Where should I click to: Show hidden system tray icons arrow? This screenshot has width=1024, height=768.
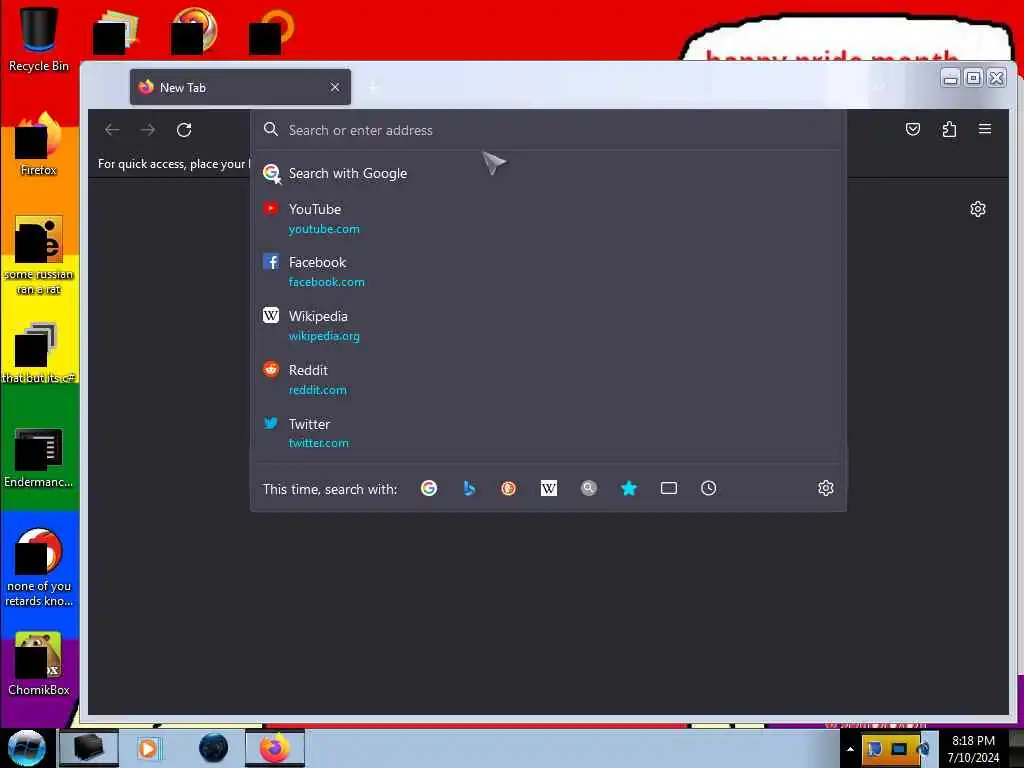click(850, 749)
